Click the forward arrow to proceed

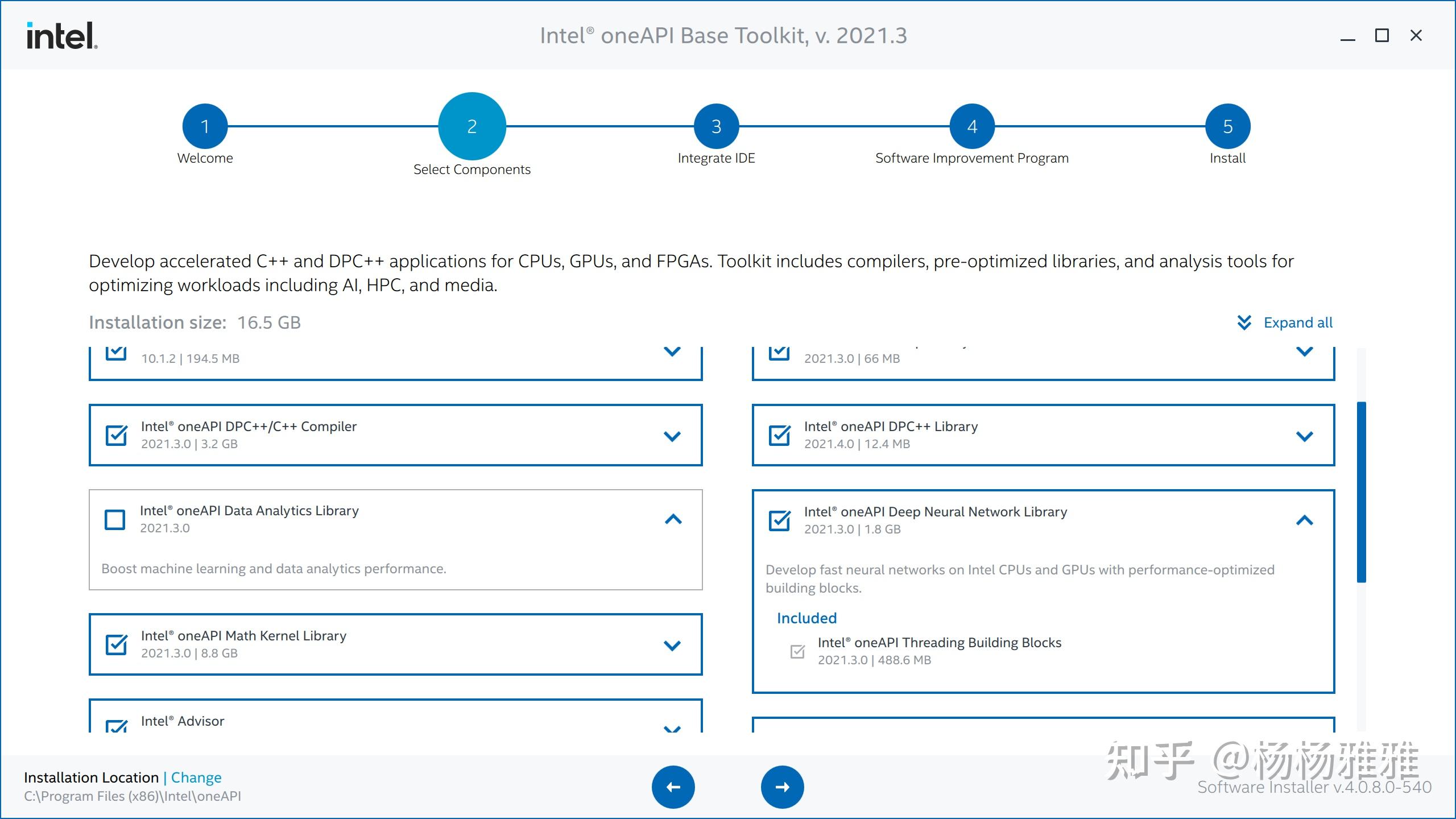782,787
